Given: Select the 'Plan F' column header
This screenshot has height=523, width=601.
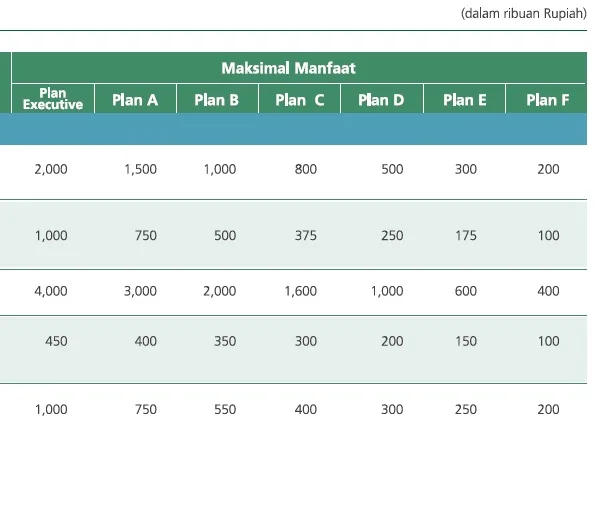Looking at the screenshot, I should tap(547, 100).
